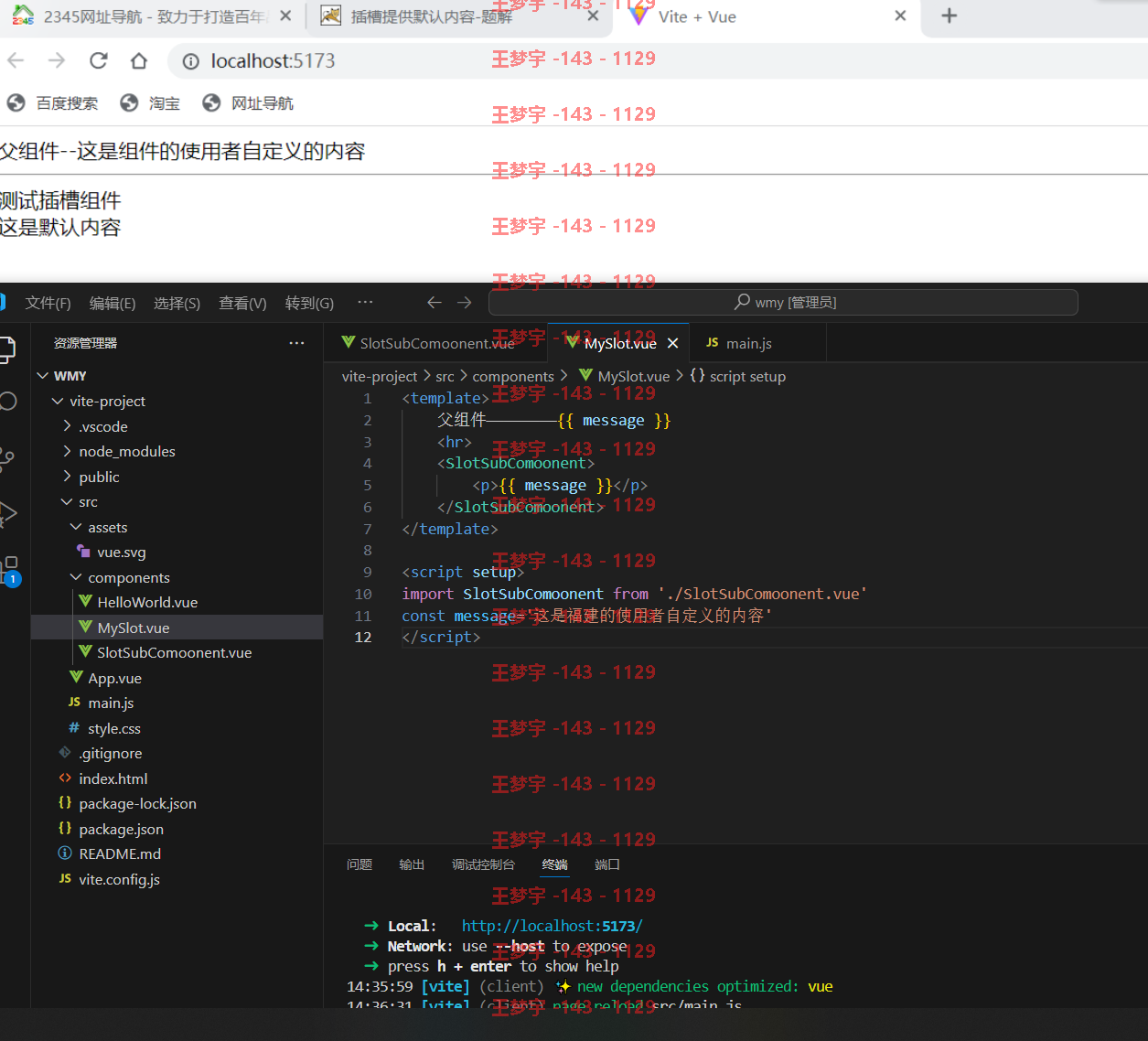Go back in browser history
1148x1041 pixels.
(x=16, y=60)
